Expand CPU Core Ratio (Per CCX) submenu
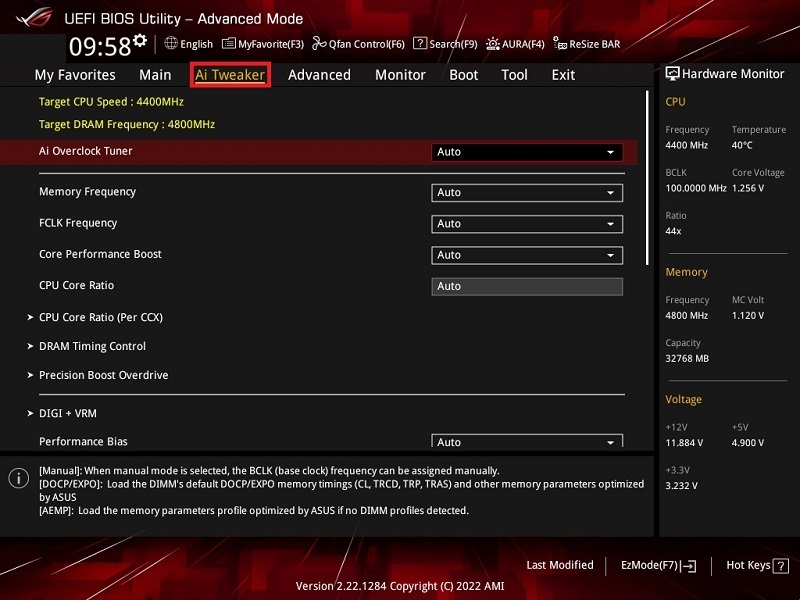The height and width of the screenshot is (600, 800). coord(100,318)
